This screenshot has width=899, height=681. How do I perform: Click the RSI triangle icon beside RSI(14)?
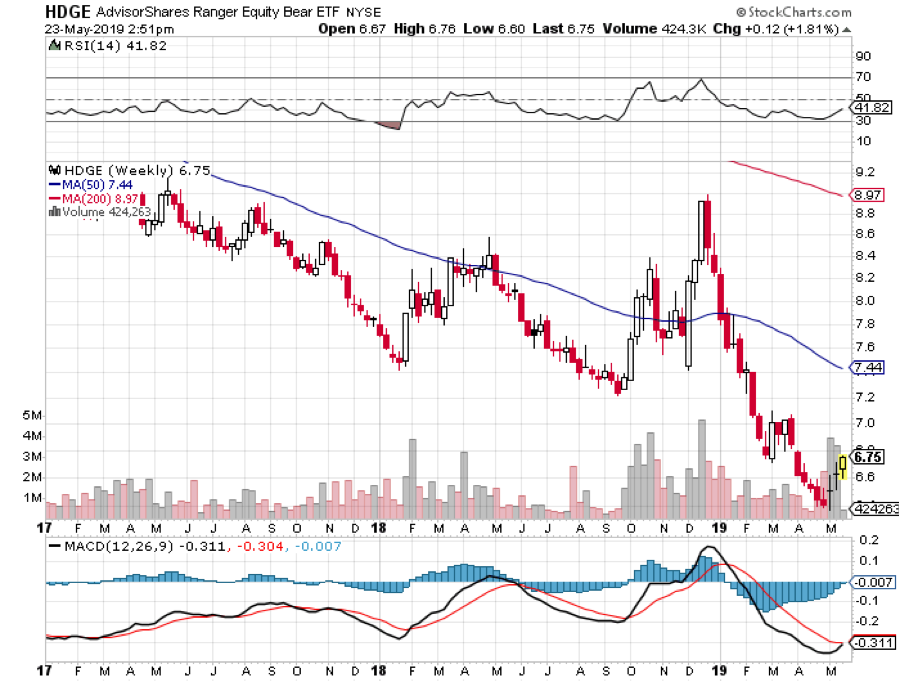[x=54, y=45]
